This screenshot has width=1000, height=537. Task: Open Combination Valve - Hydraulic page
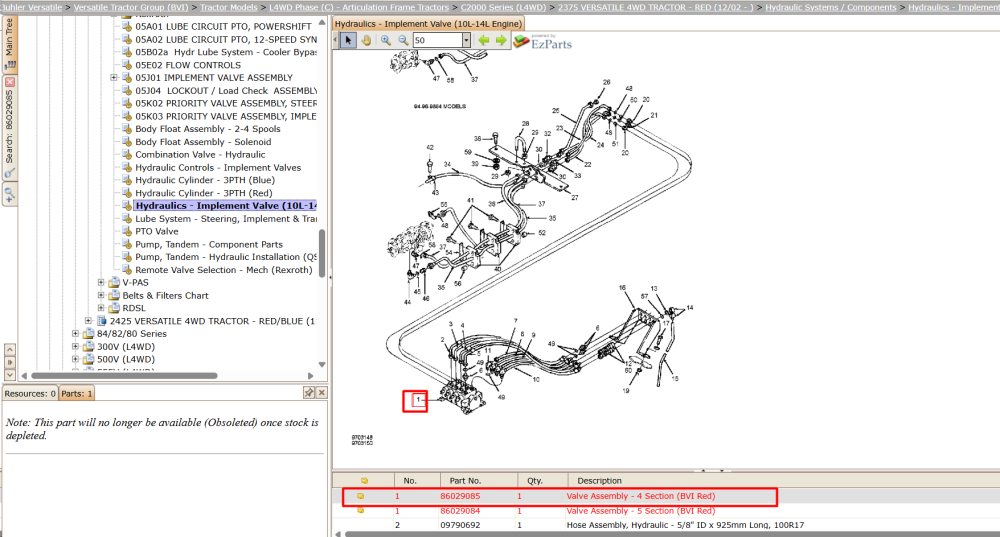click(x=200, y=155)
